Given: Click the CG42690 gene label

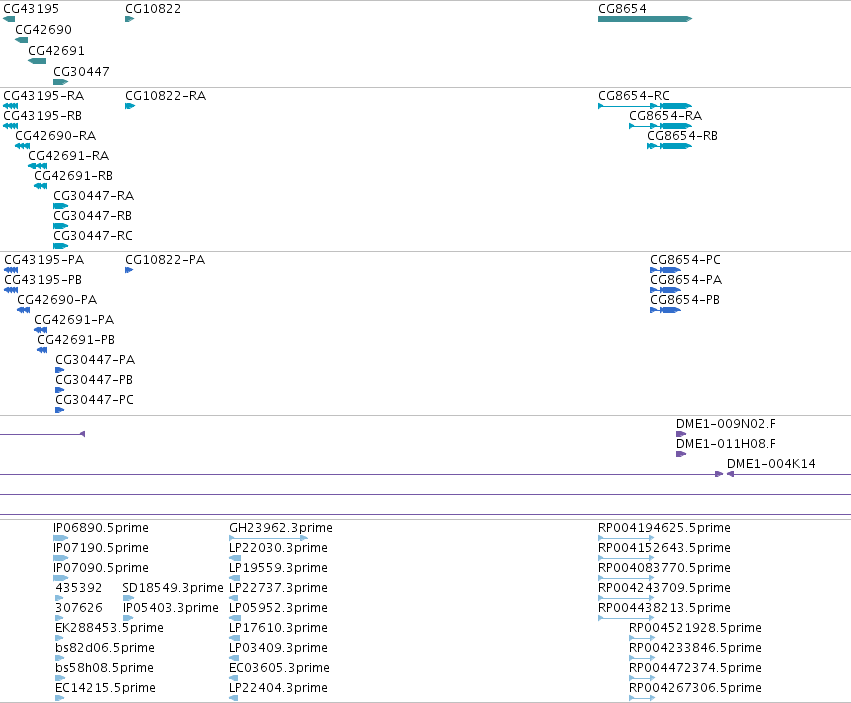Looking at the screenshot, I should point(43,29).
